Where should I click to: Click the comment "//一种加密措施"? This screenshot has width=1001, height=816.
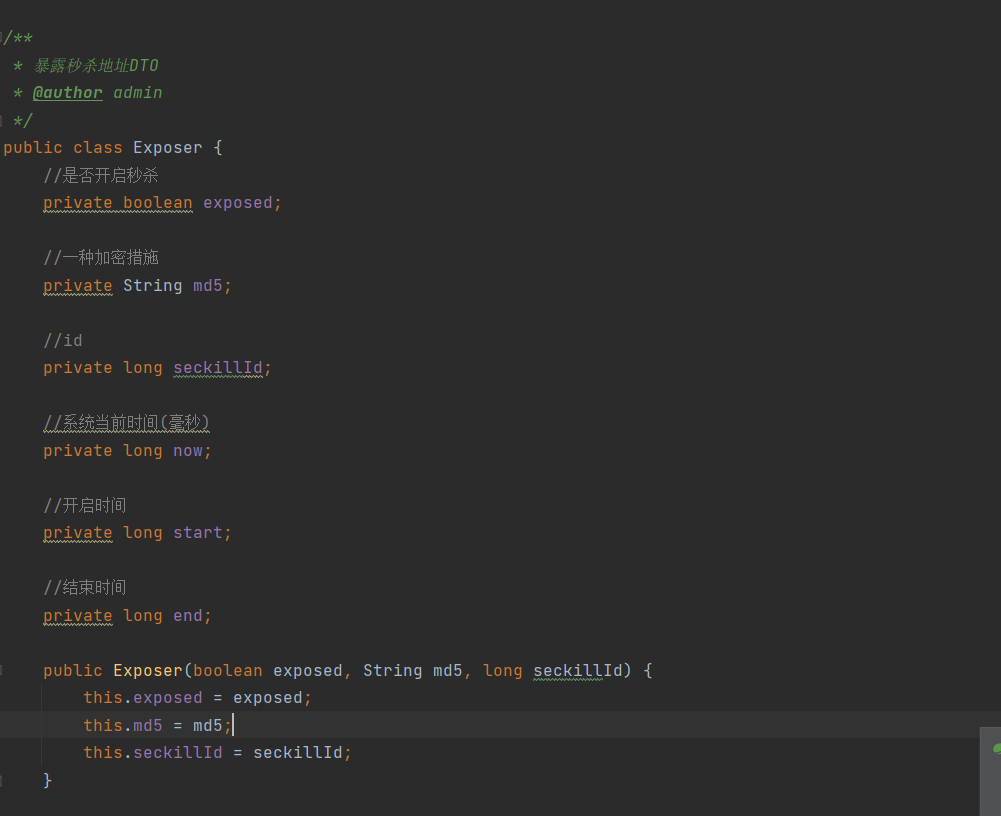[101, 258]
